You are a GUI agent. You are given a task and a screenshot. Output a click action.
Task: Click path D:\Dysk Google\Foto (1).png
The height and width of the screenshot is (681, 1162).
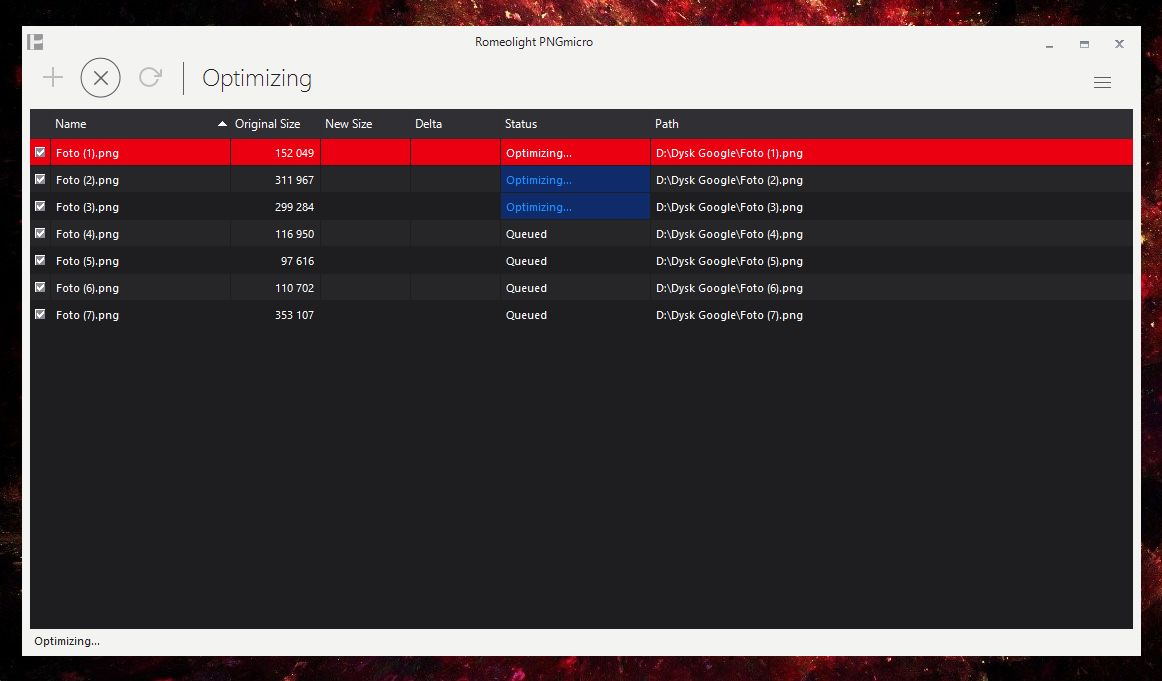(729, 153)
